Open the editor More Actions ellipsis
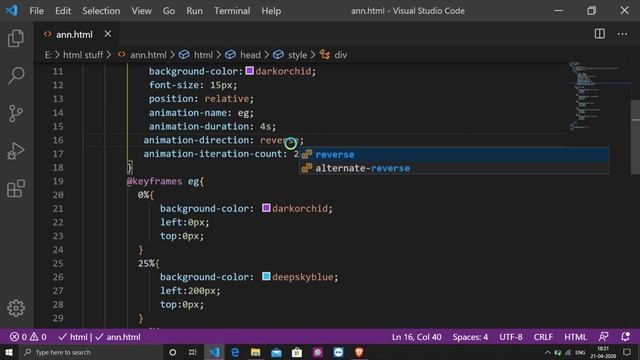Image resolution: width=640 pixels, height=360 pixels. [622, 34]
